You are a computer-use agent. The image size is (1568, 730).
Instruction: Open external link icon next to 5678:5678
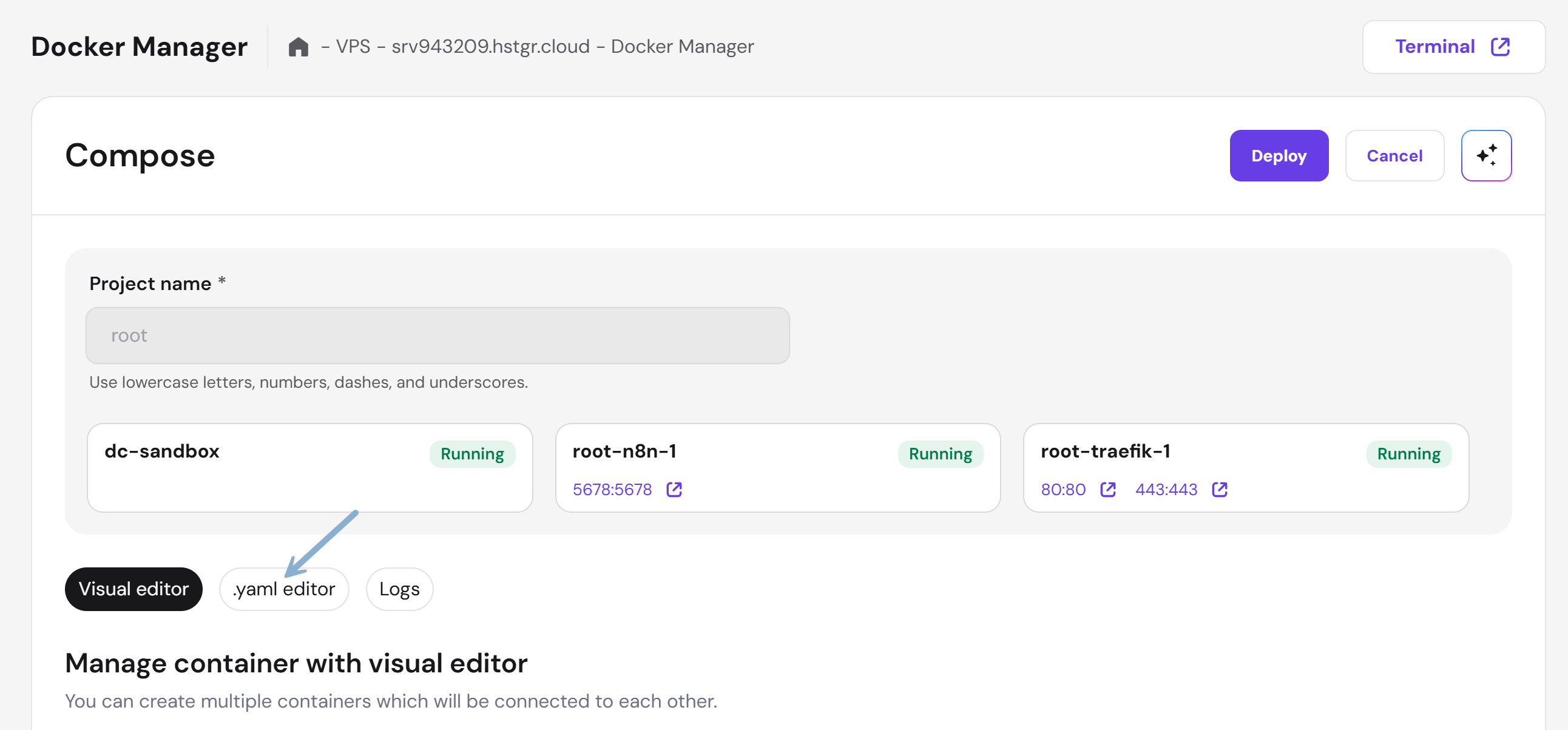click(x=674, y=490)
